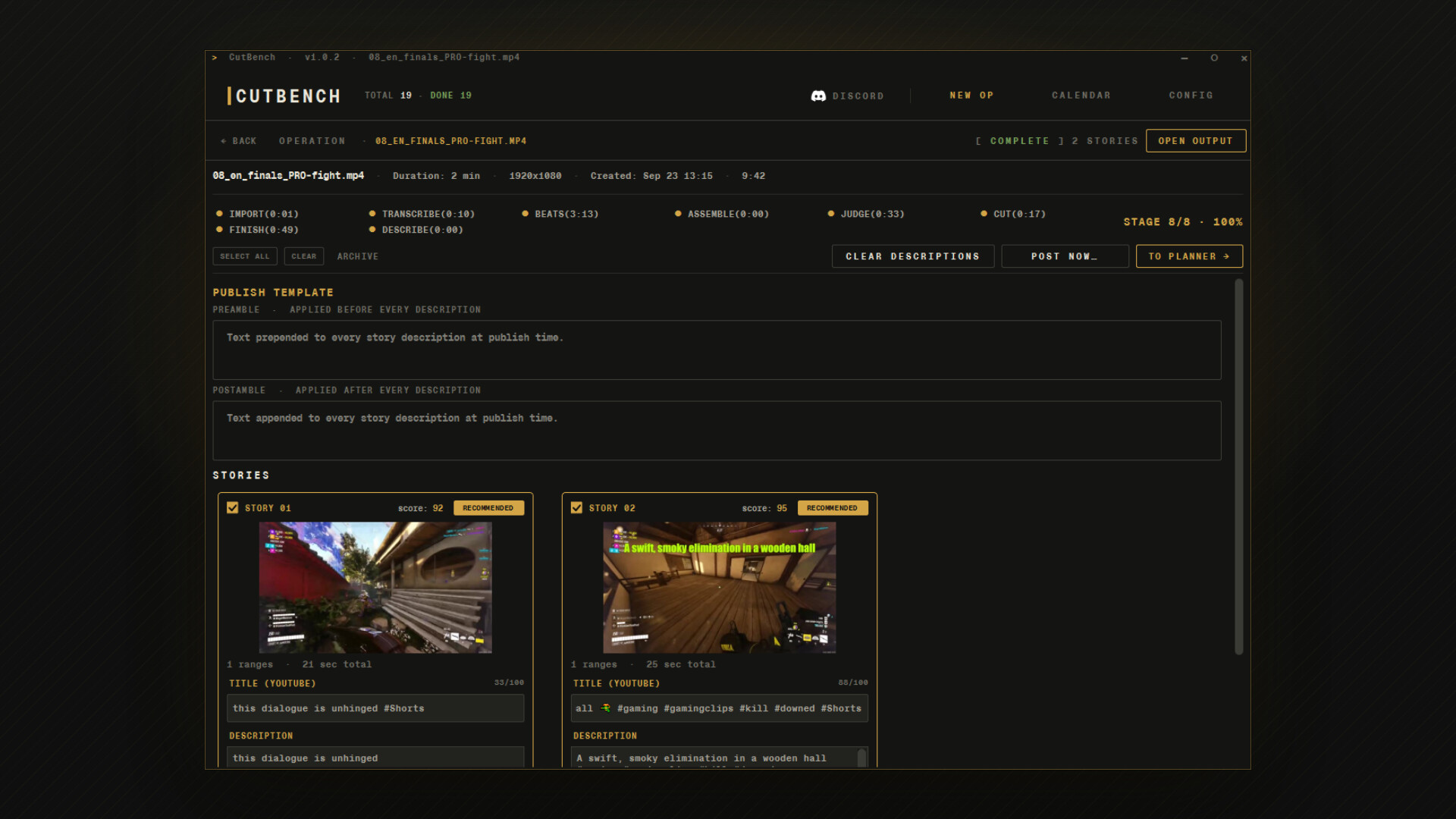1456x819 pixels.
Task: Toggle the Story 01 checkbox
Action: [233, 507]
